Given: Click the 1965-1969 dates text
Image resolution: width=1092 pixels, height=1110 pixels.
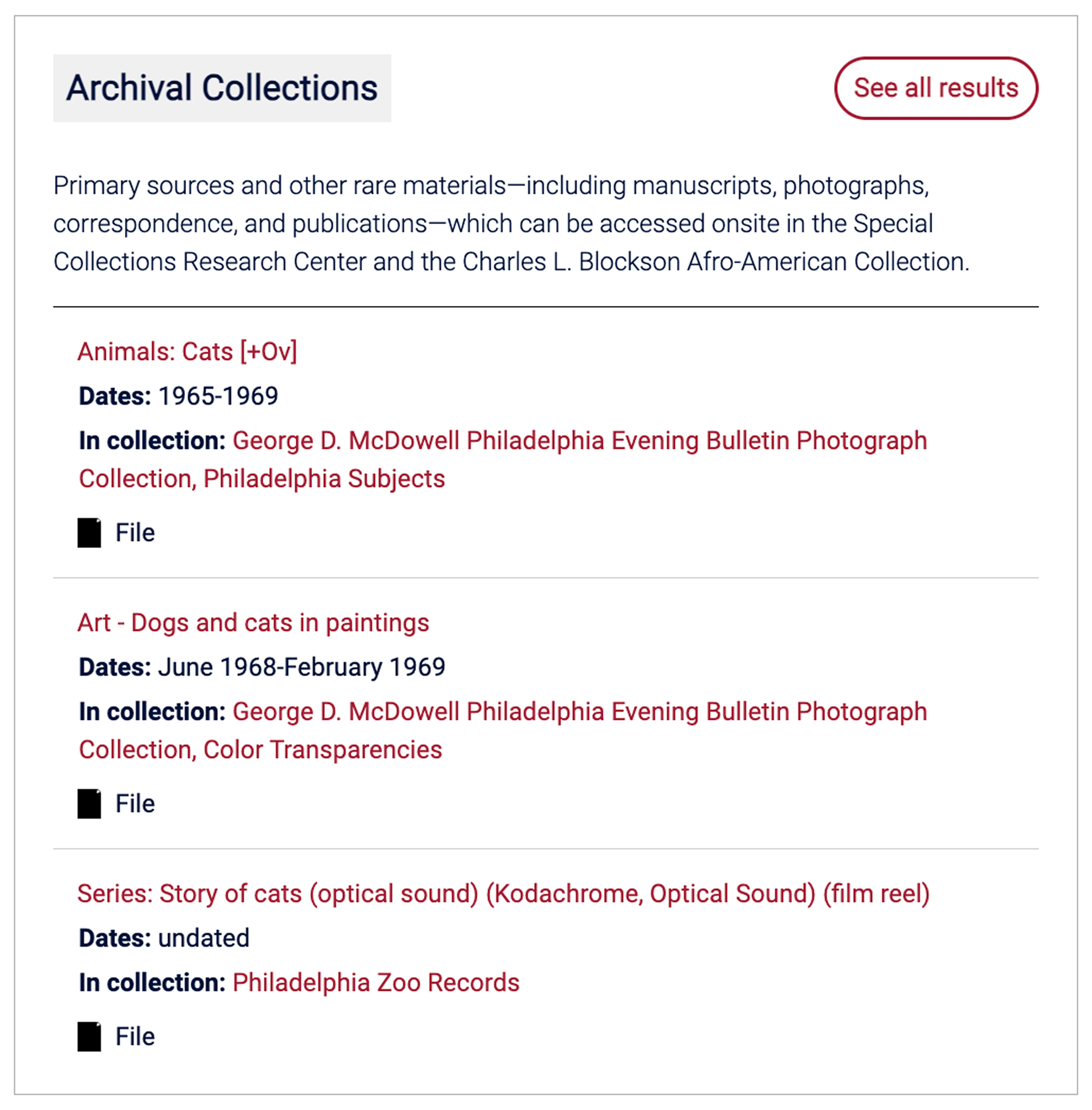Looking at the screenshot, I should pyautogui.click(x=218, y=396).
